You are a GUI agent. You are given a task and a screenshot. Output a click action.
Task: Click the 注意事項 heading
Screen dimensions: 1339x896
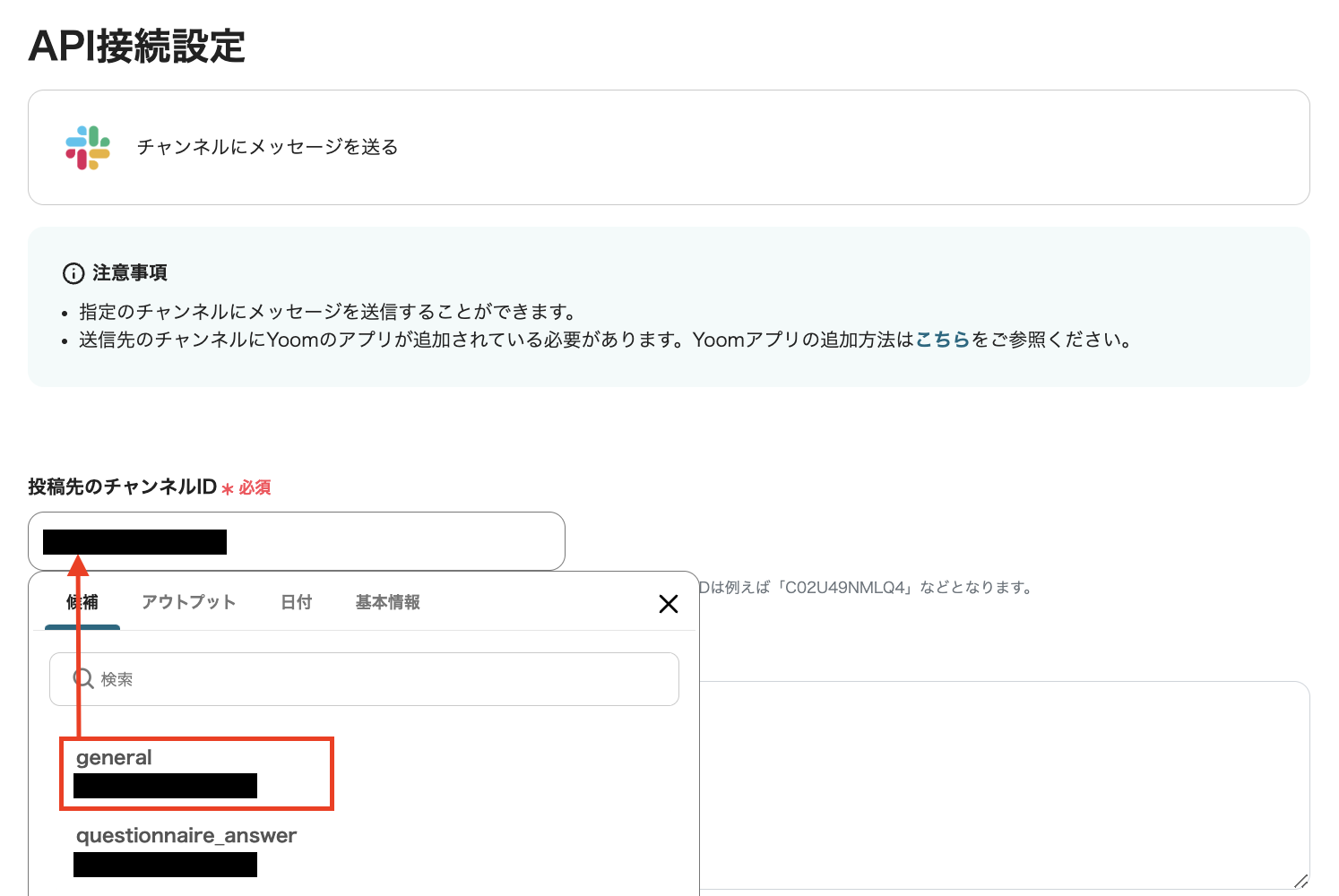point(130,273)
